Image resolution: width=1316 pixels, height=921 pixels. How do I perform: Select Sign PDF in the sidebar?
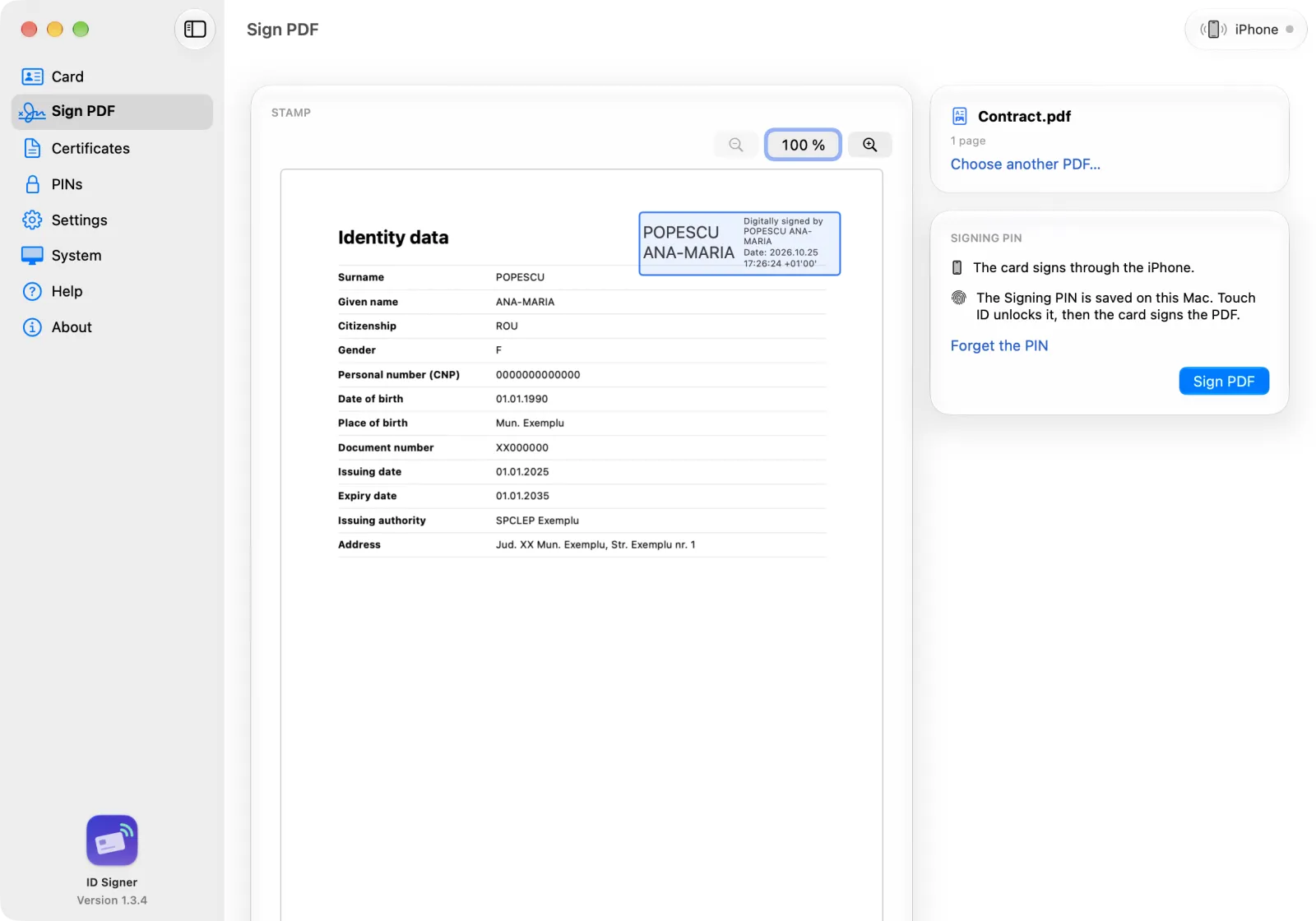(x=112, y=112)
